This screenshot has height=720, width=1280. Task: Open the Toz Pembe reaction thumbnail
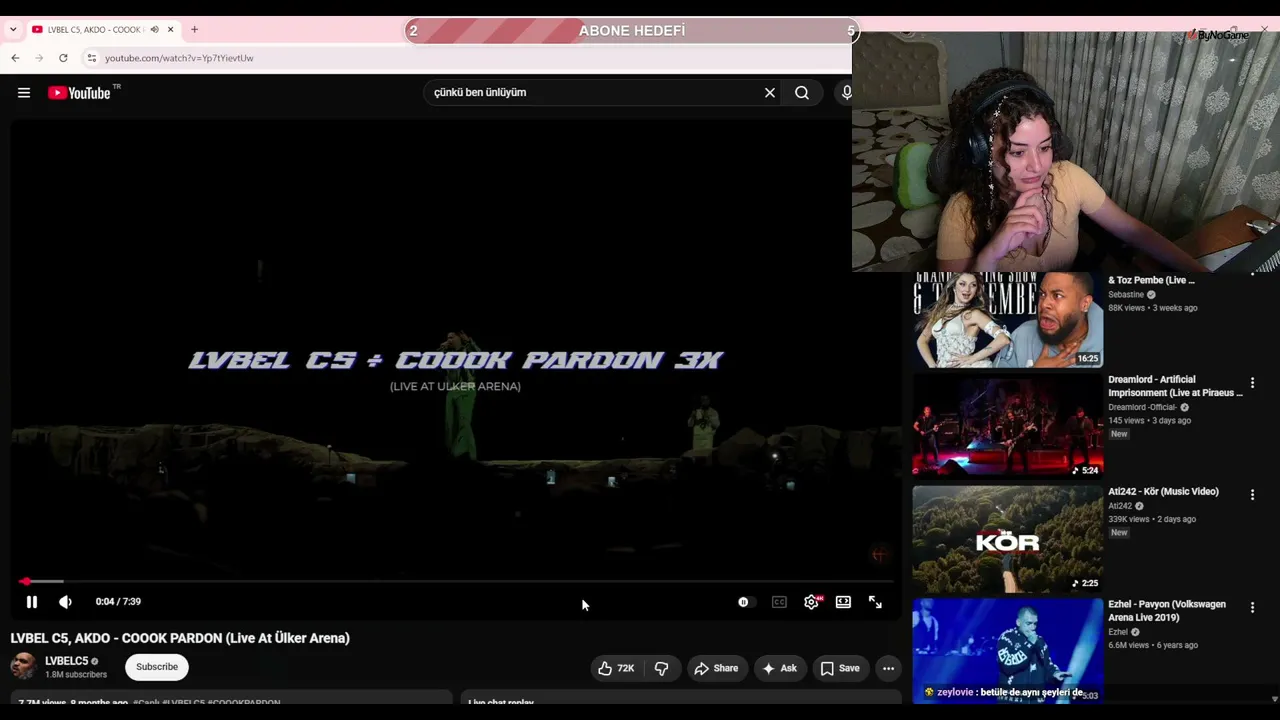point(1008,320)
